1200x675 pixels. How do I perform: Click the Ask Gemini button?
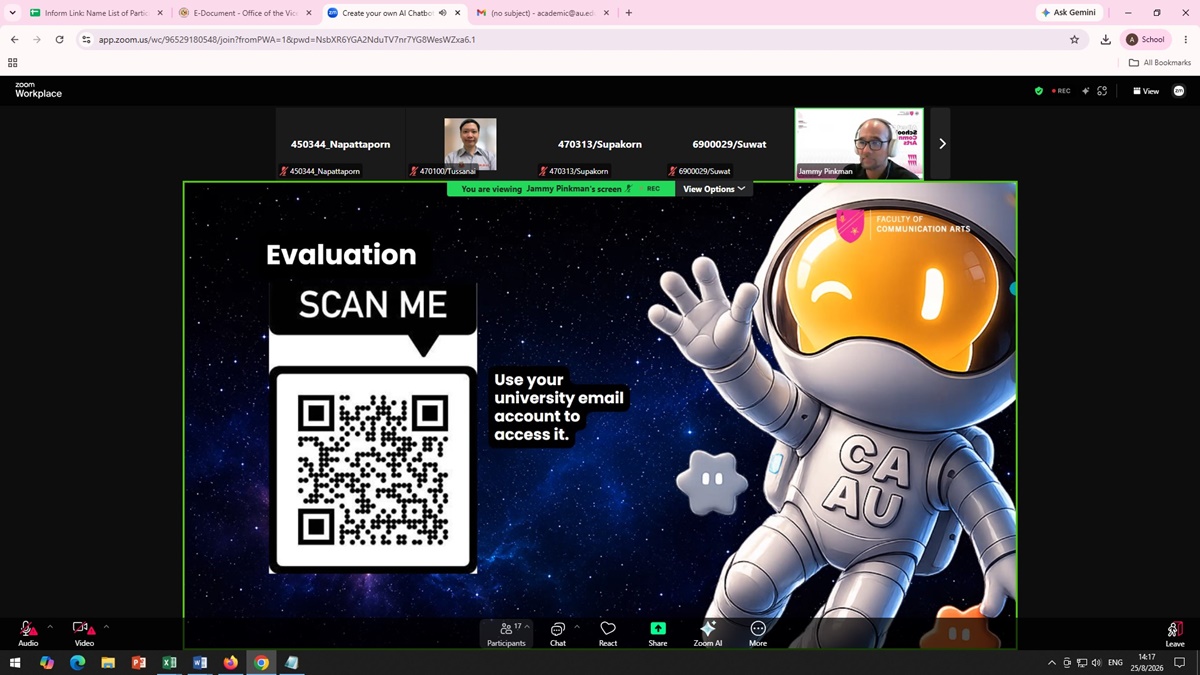click(x=1069, y=13)
